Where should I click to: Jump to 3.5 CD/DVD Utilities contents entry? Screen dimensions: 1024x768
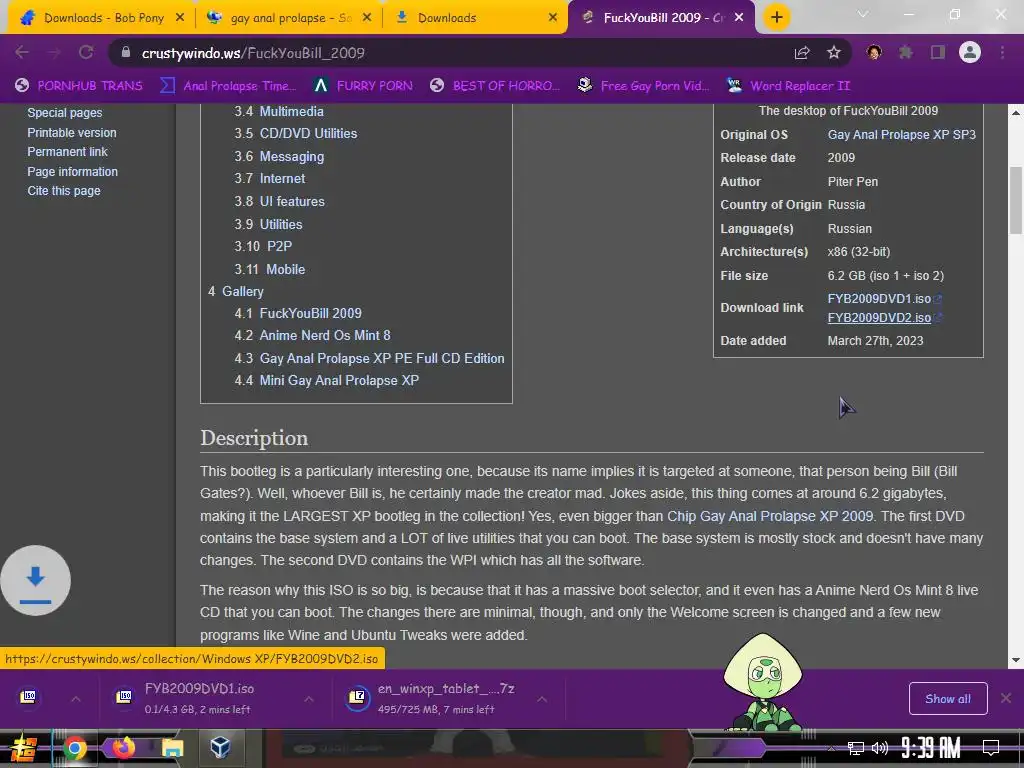pyautogui.click(x=296, y=133)
